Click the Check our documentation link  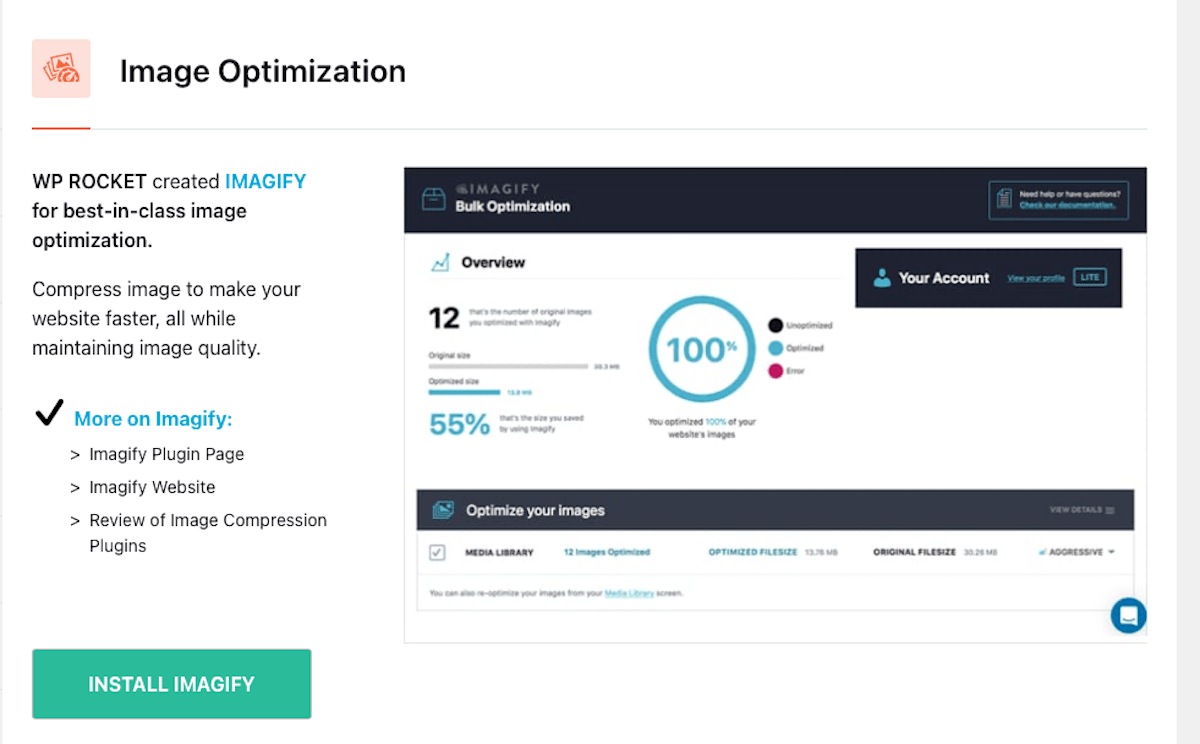coord(1067,205)
